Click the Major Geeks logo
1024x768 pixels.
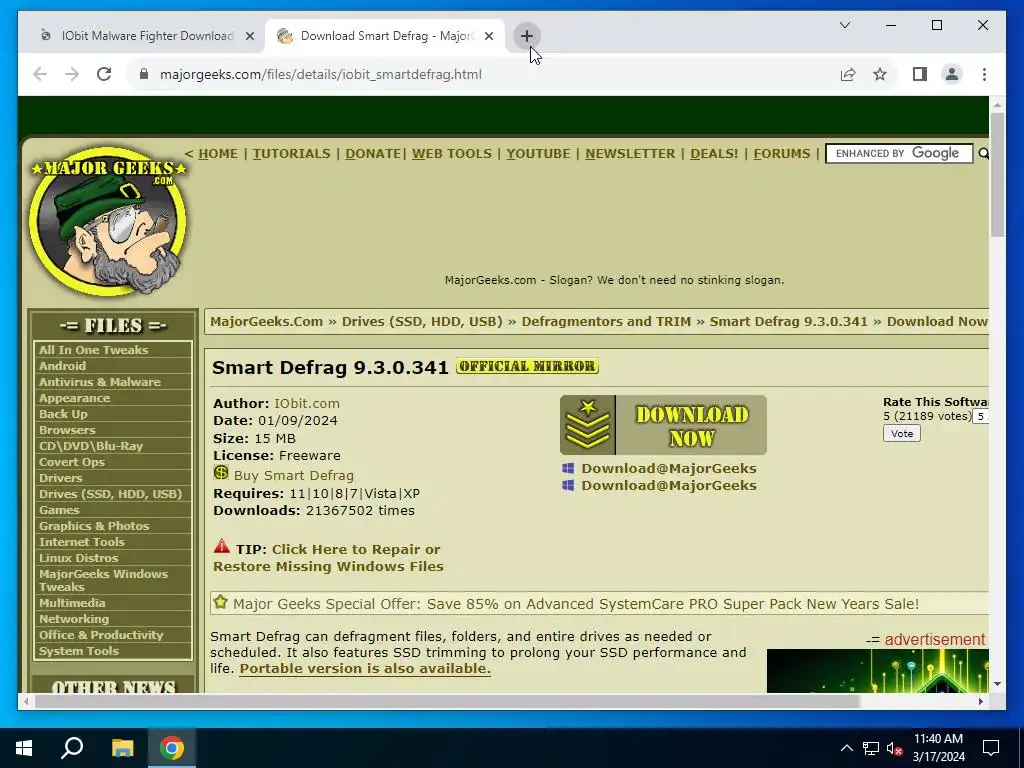coord(108,220)
